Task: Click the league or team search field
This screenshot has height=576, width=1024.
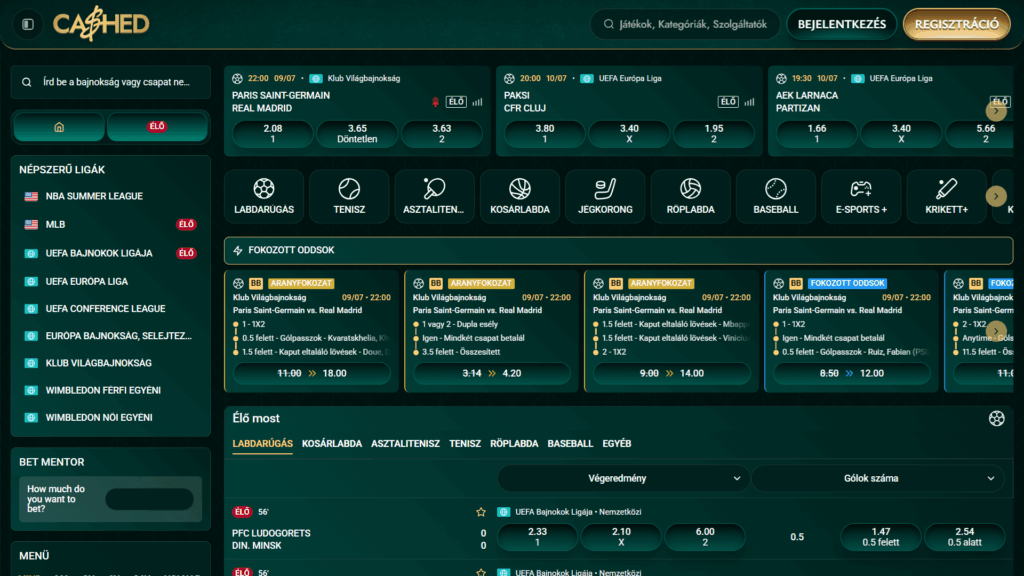Action: click(x=110, y=82)
